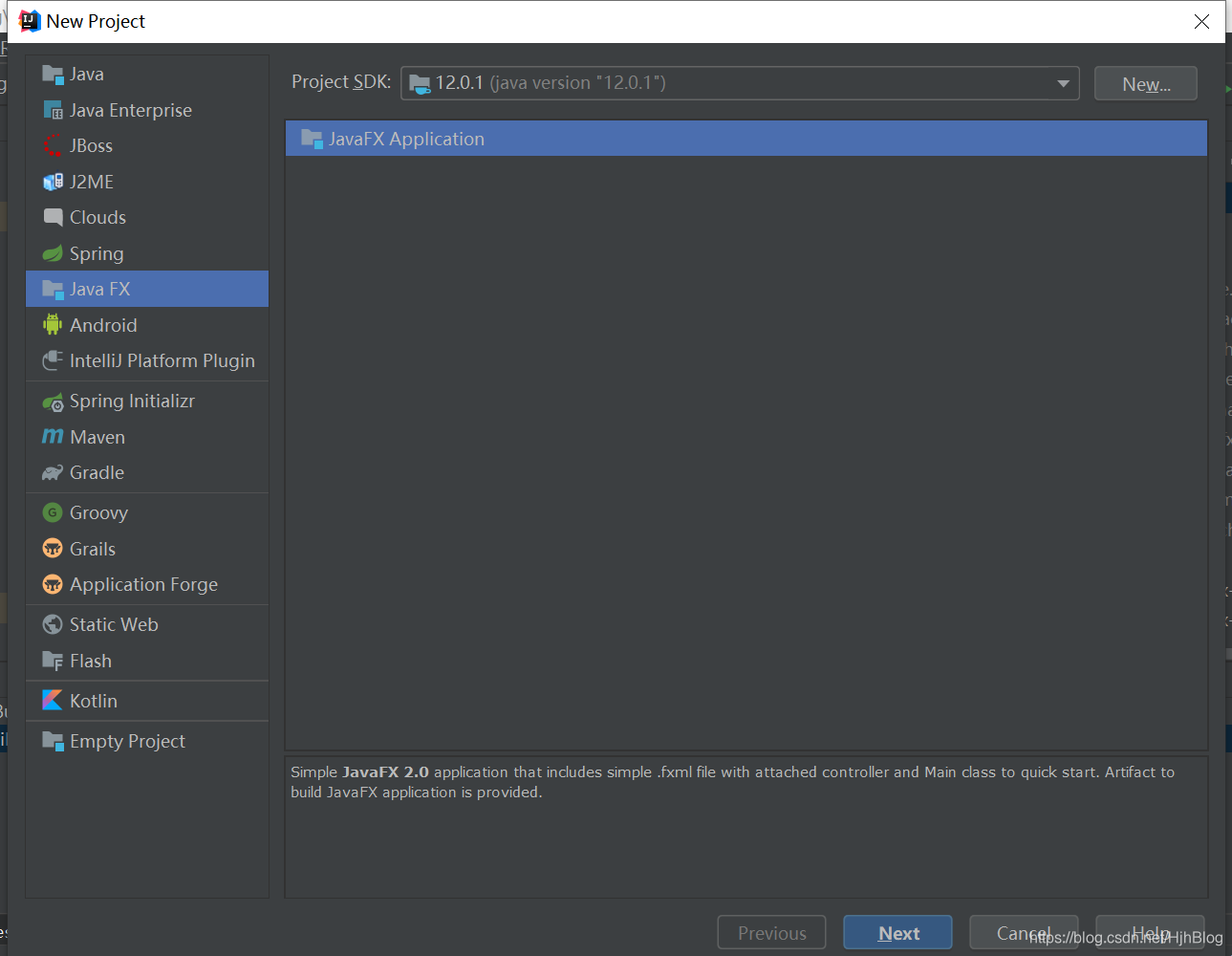Image resolution: width=1232 pixels, height=956 pixels.
Task: Click the SDK folder icon in combo box
Action: tap(420, 83)
